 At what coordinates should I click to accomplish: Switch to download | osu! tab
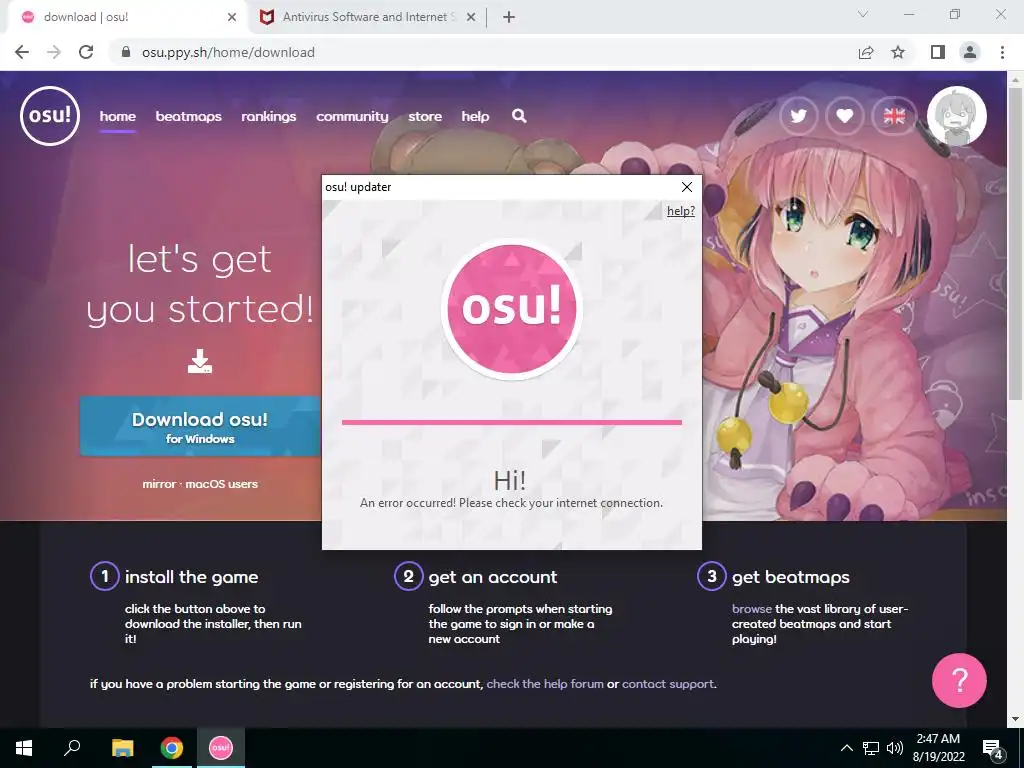[127, 18]
